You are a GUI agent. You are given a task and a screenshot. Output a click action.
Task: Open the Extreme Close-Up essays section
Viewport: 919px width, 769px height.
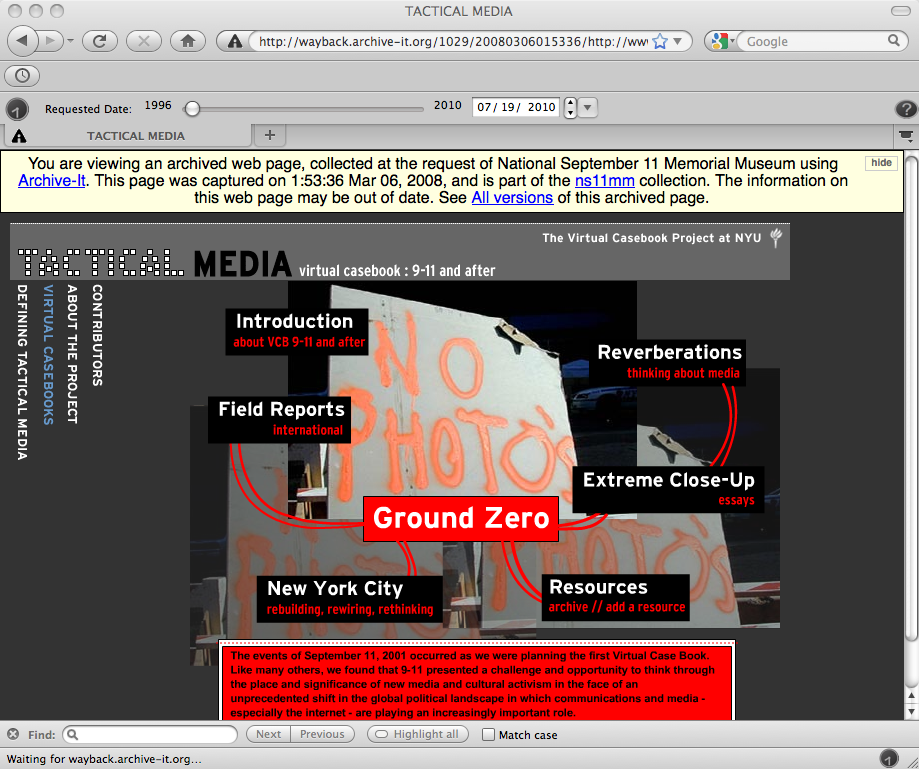coord(668,489)
